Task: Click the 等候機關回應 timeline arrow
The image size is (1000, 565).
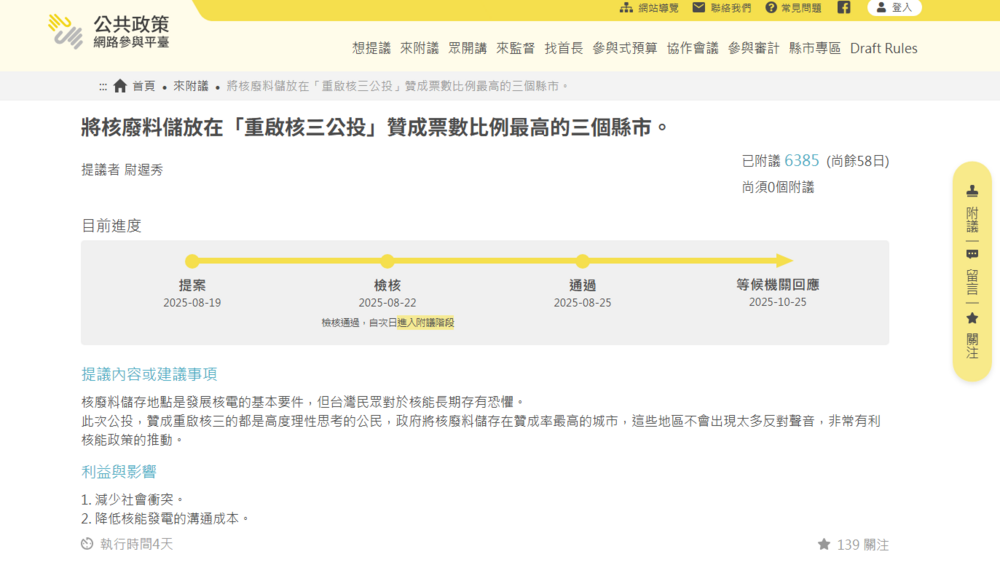Action: coord(784,260)
